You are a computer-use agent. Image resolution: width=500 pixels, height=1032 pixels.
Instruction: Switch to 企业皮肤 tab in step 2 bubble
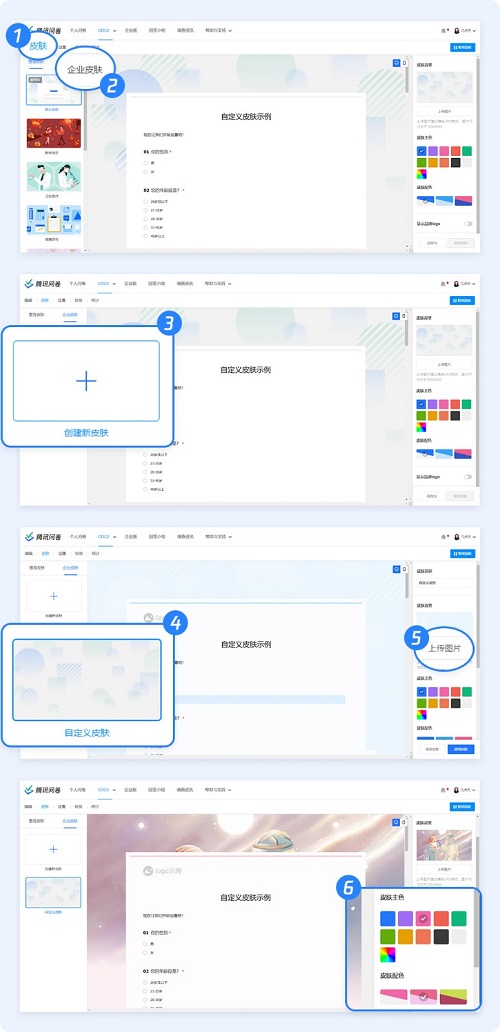(x=86, y=69)
